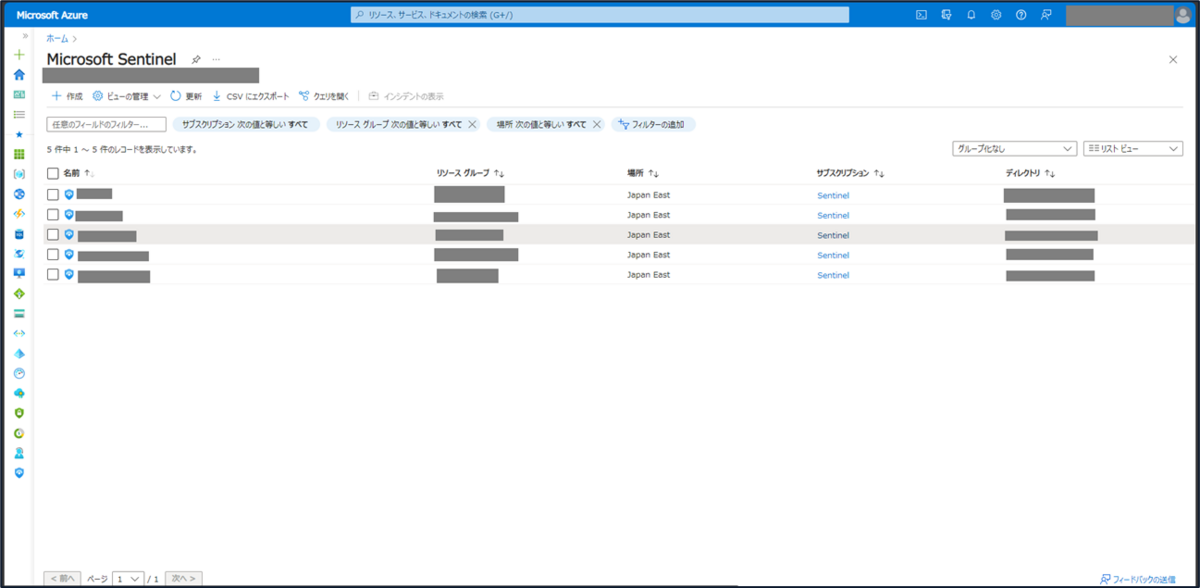Open Help and support person icon in sidebar

point(19,453)
